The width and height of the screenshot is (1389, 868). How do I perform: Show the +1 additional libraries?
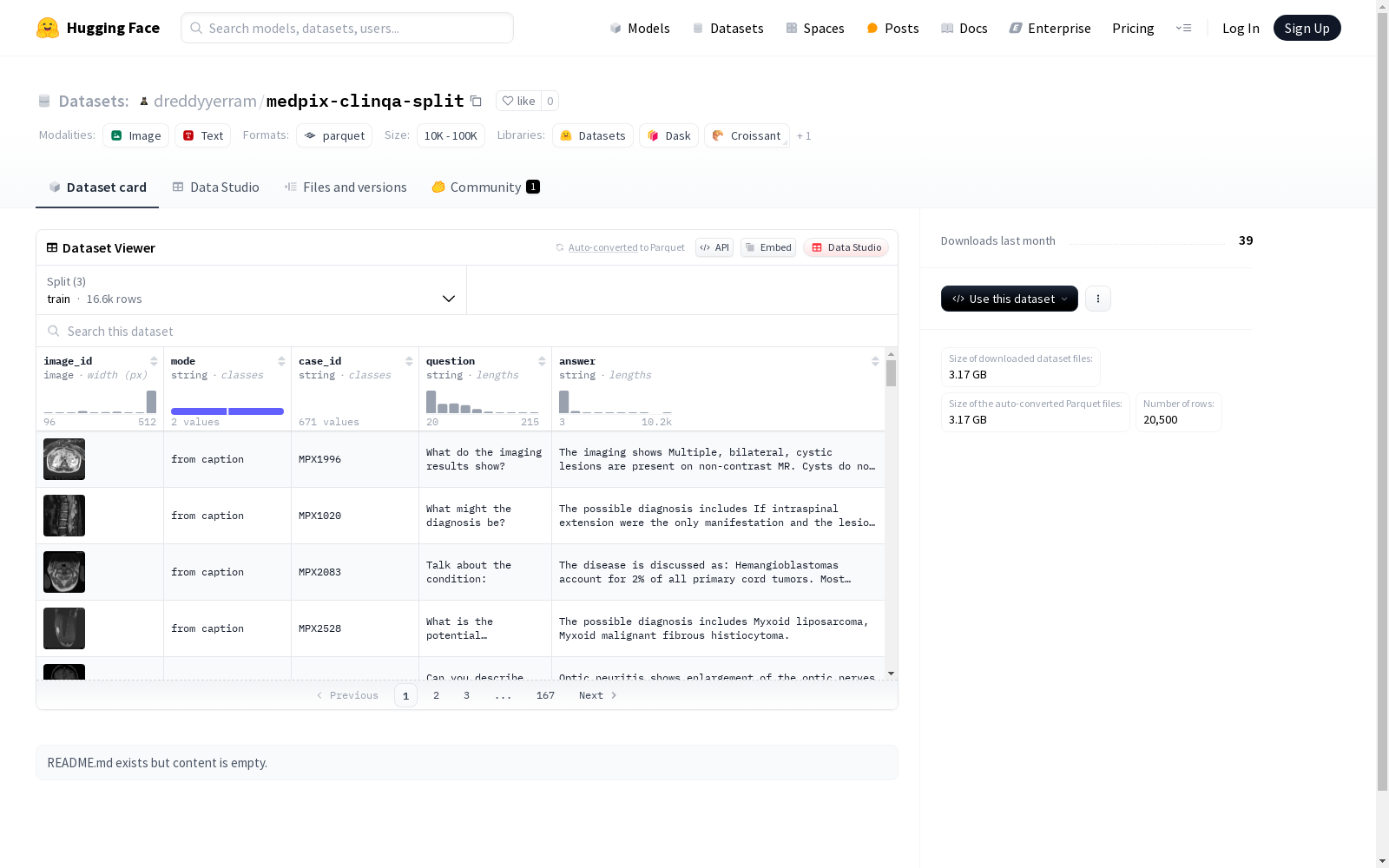pyautogui.click(x=804, y=135)
